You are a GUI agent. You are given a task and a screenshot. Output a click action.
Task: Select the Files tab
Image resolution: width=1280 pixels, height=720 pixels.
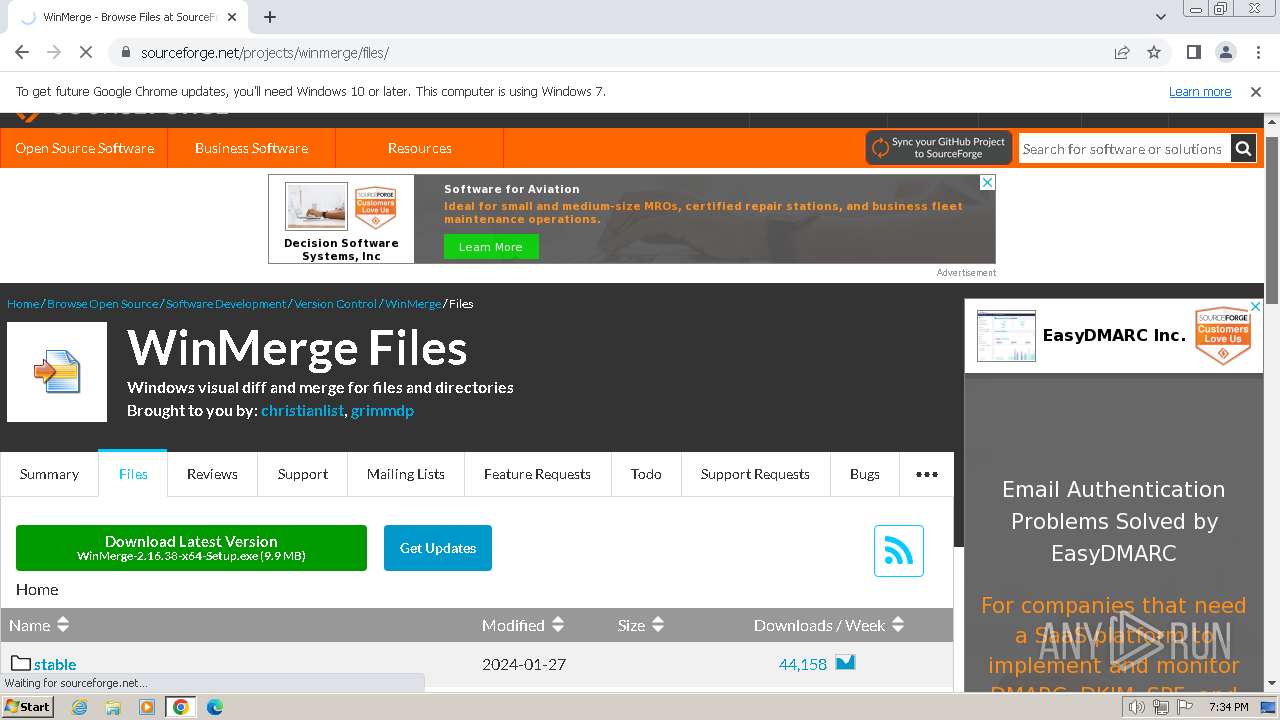pyautogui.click(x=133, y=474)
